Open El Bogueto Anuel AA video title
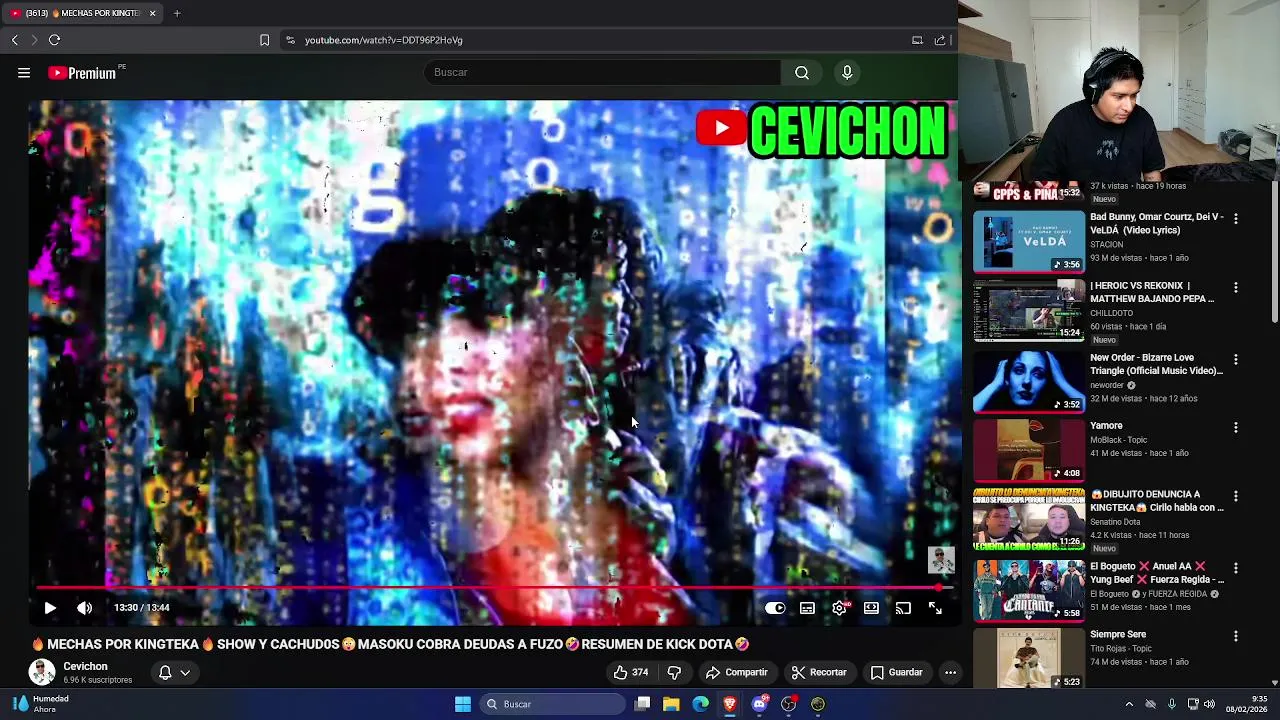 [1157, 573]
